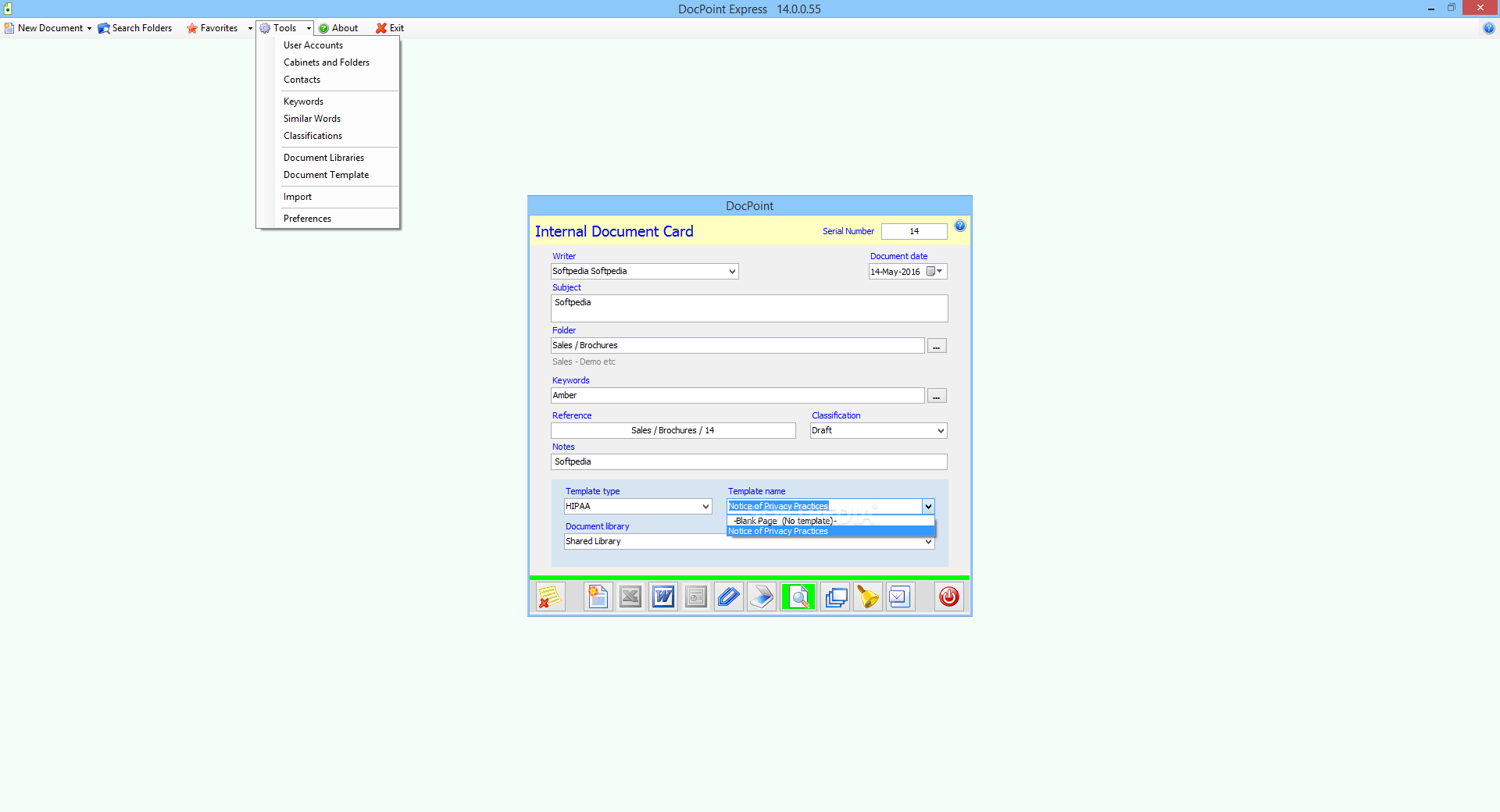Screen dimensions: 1500x812
Task: Click the blue help icon on document card
Action: tap(960, 226)
